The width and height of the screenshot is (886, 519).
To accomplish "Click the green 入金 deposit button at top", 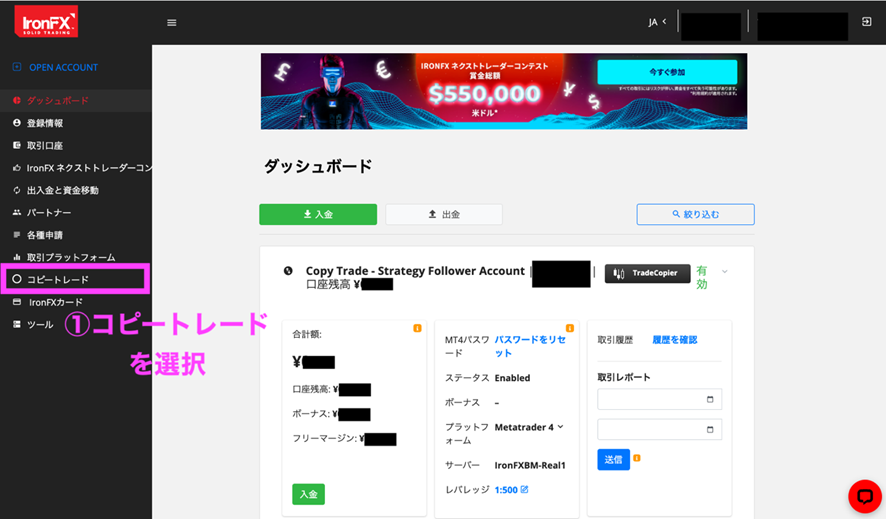I will coord(318,214).
